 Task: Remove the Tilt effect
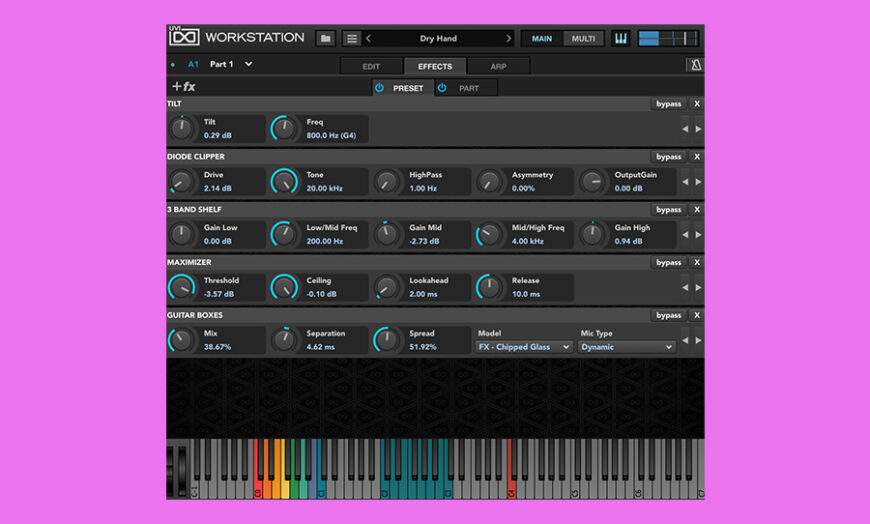[x=697, y=104]
